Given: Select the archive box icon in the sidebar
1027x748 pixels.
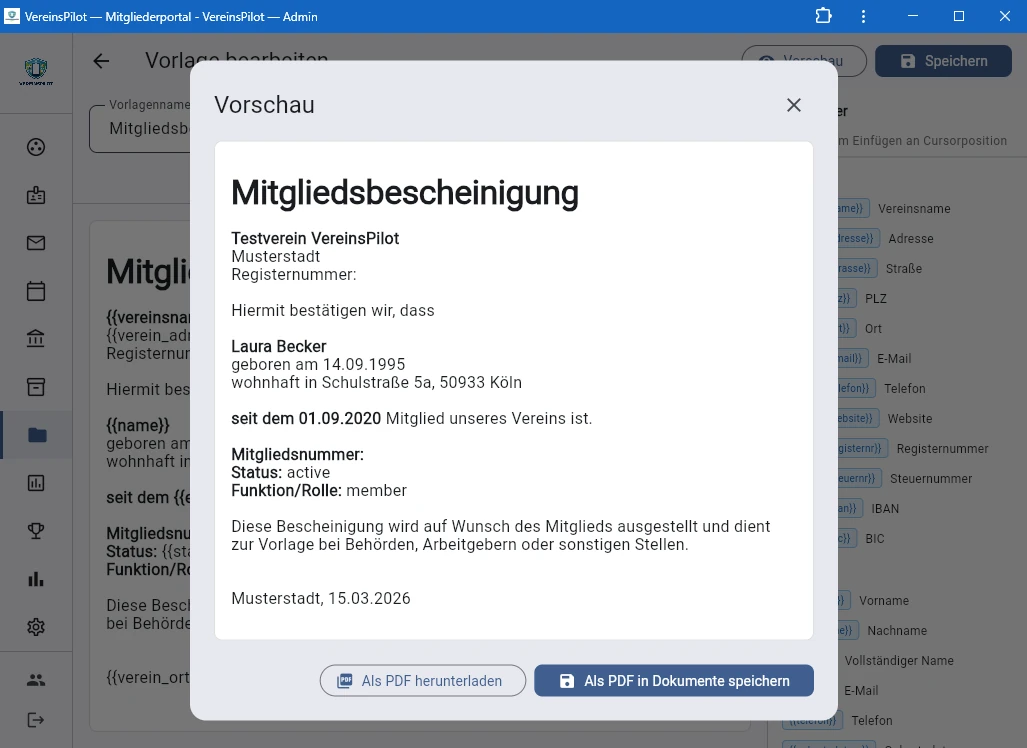Looking at the screenshot, I should [36, 387].
